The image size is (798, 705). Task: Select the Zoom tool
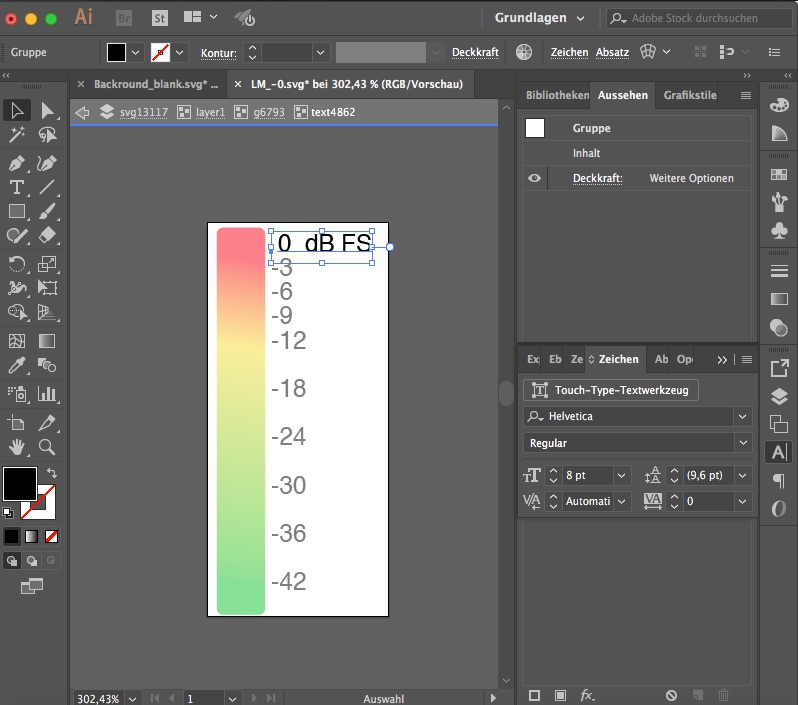(x=47, y=447)
